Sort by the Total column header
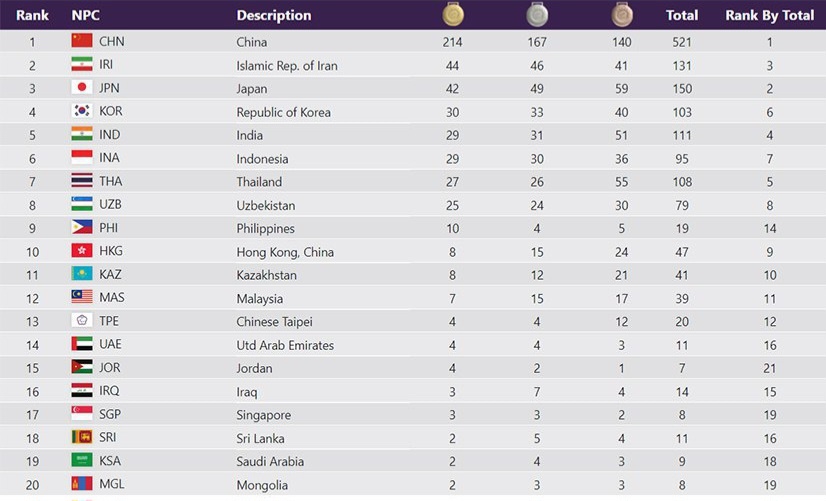The height and width of the screenshot is (501, 826). (x=682, y=15)
